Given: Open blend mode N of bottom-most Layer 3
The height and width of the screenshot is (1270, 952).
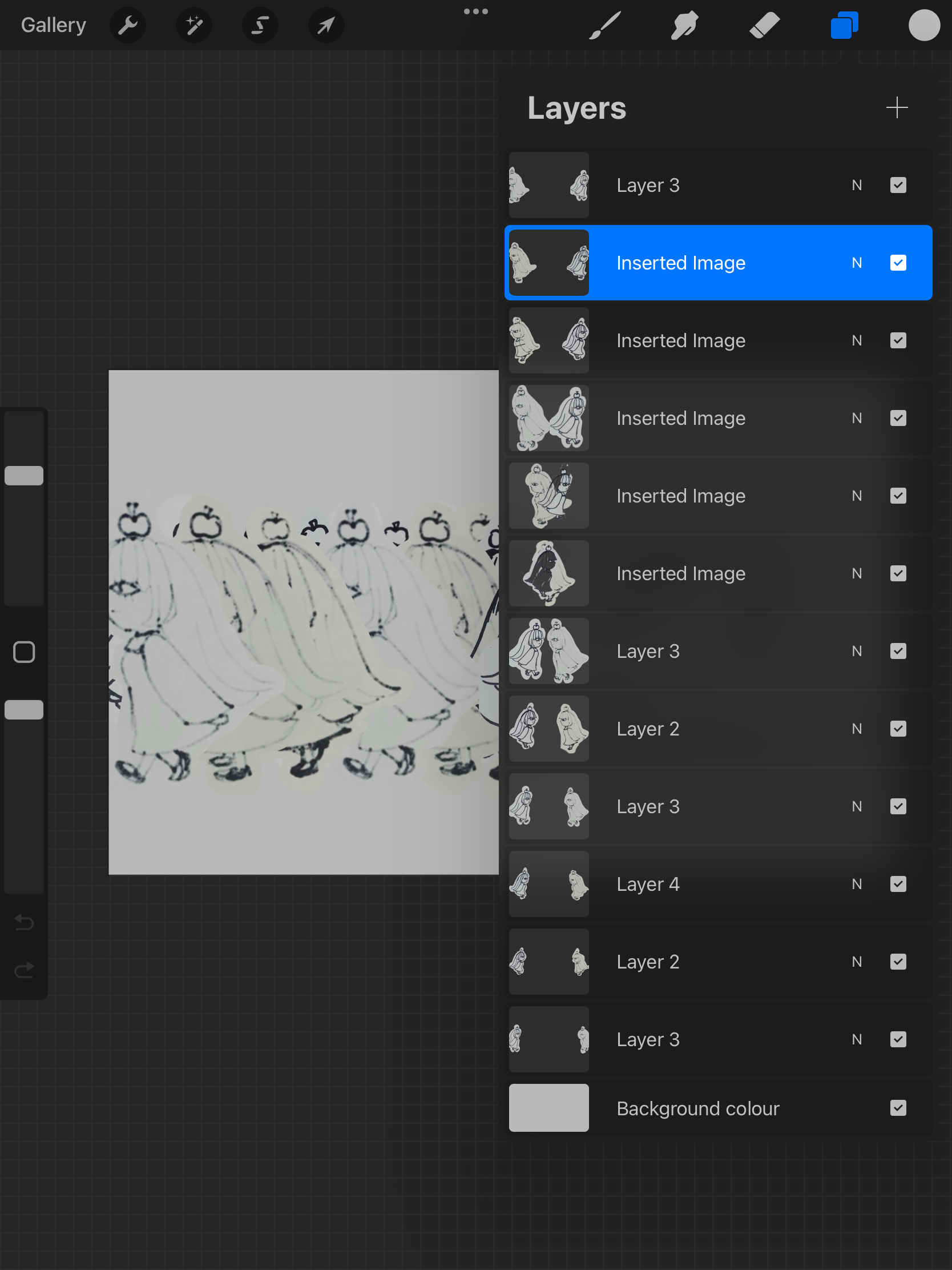Looking at the screenshot, I should click(x=857, y=1039).
